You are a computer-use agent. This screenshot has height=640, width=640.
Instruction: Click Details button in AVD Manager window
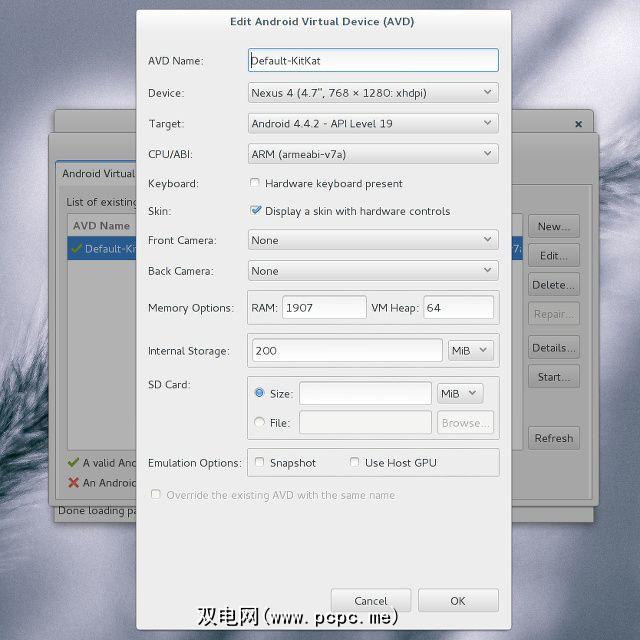pos(553,347)
